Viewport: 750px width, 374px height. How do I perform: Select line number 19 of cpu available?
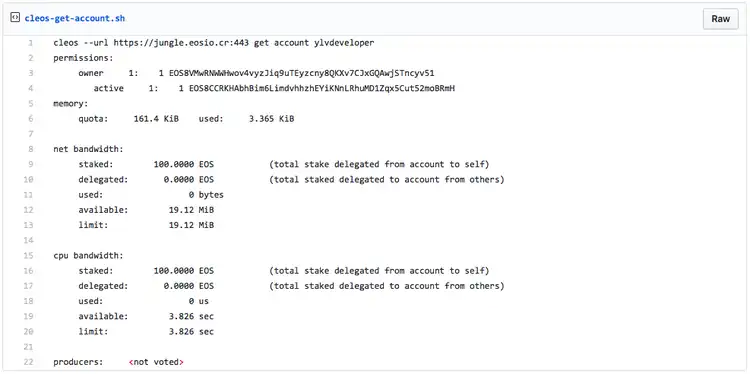(x=29, y=317)
